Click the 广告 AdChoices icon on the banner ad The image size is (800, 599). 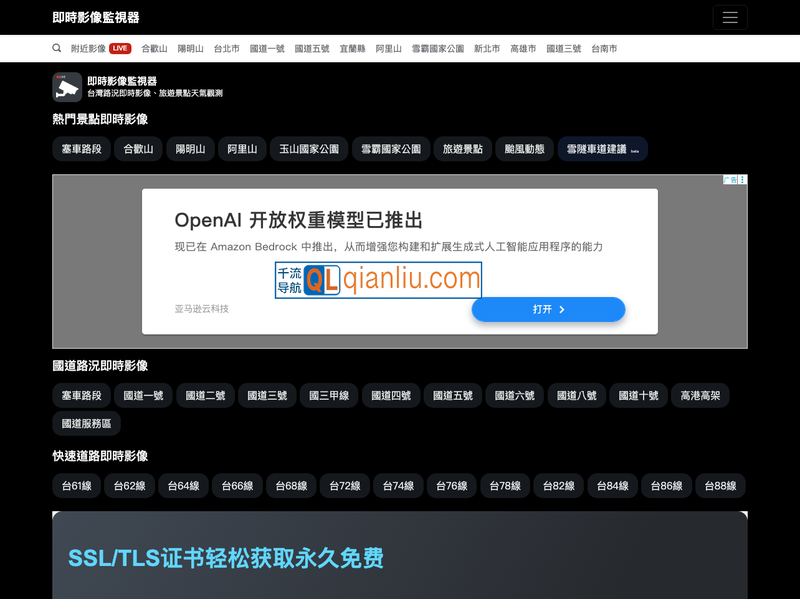click(x=730, y=180)
